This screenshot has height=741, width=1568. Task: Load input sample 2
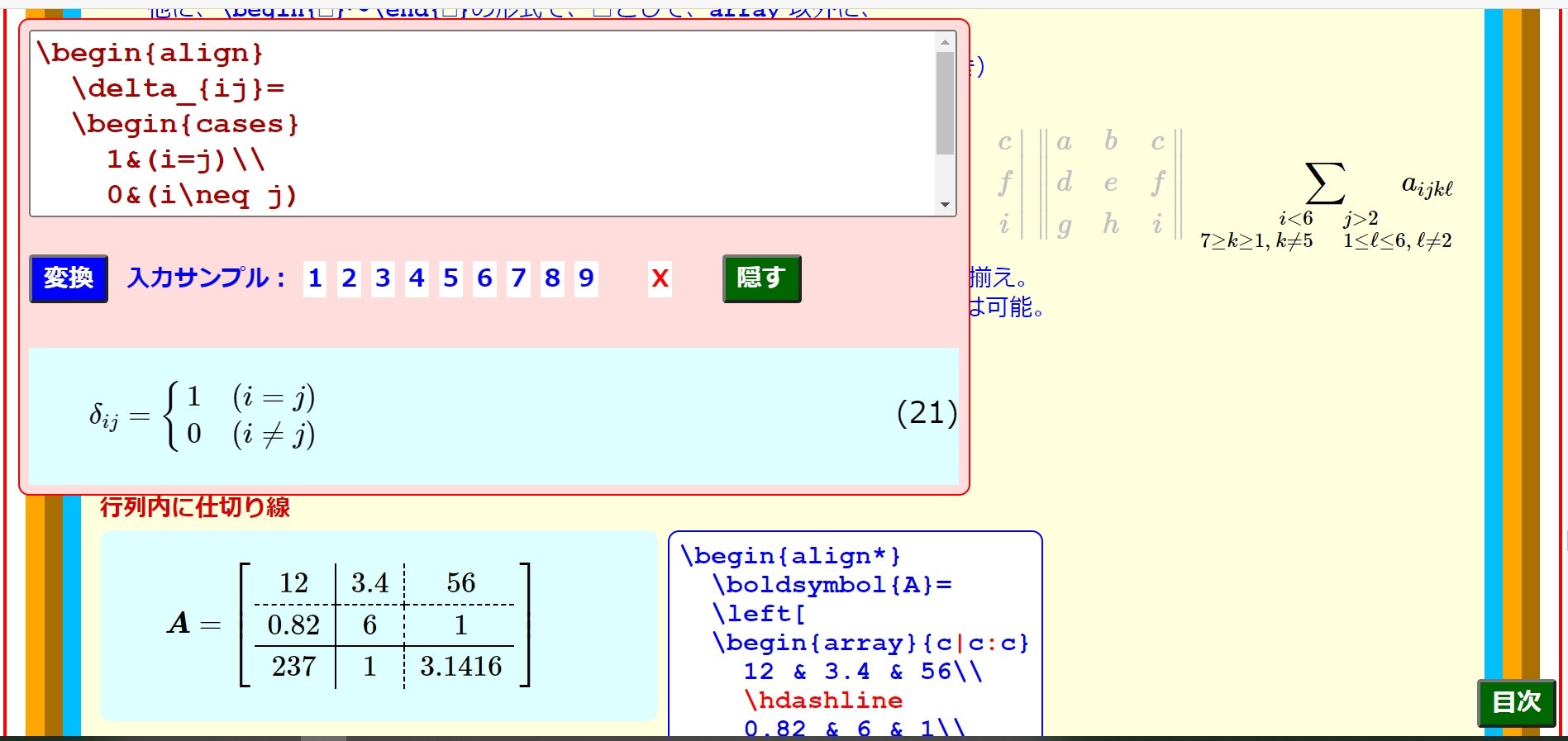pyautogui.click(x=349, y=278)
